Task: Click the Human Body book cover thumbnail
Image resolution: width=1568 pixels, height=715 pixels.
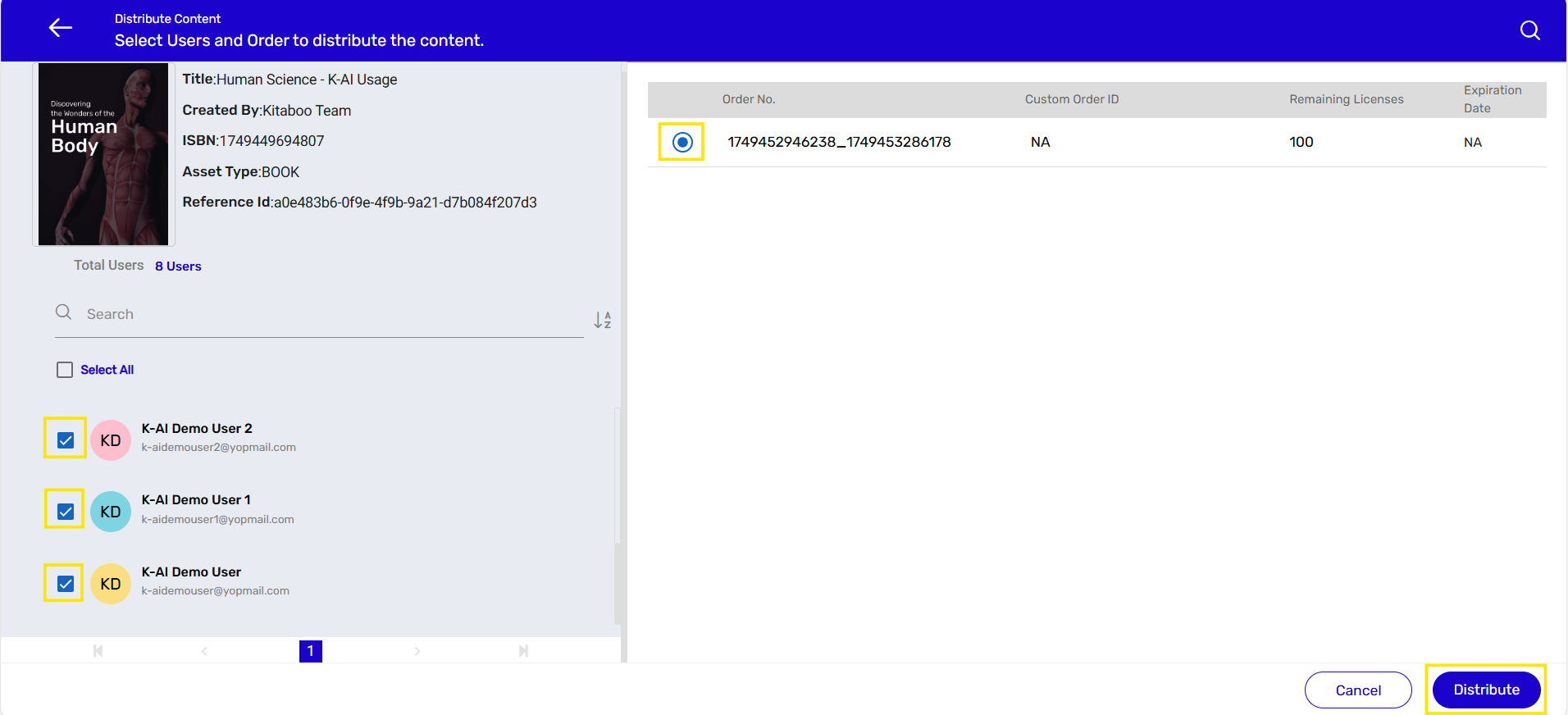Action: pos(103,154)
